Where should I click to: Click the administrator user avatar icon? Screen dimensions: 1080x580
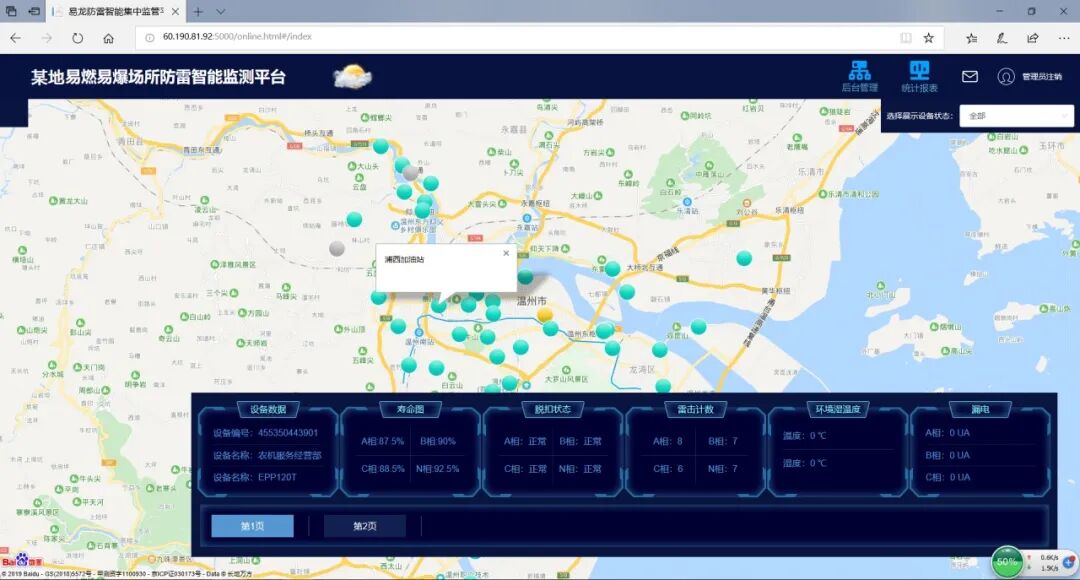(x=1006, y=77)
